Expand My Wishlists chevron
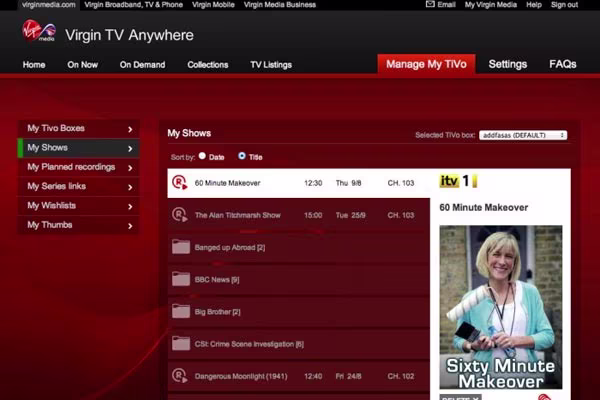Viewport: 600px width, 400px height. point(130,207)
